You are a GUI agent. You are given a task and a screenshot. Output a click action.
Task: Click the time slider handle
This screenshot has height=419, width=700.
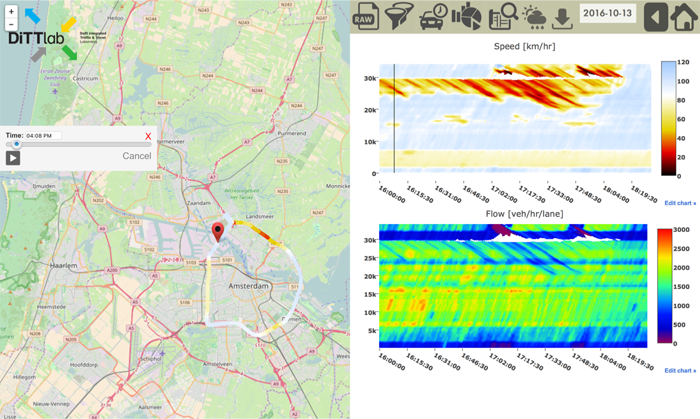17,145
